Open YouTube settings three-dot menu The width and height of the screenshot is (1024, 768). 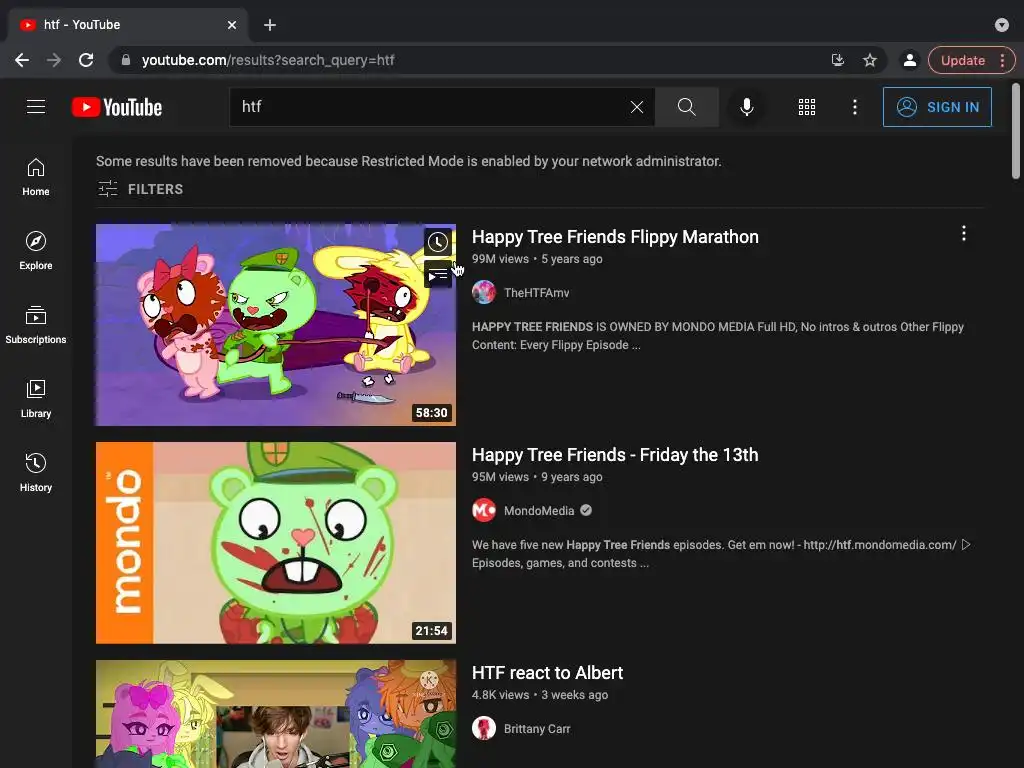point(854,107)
